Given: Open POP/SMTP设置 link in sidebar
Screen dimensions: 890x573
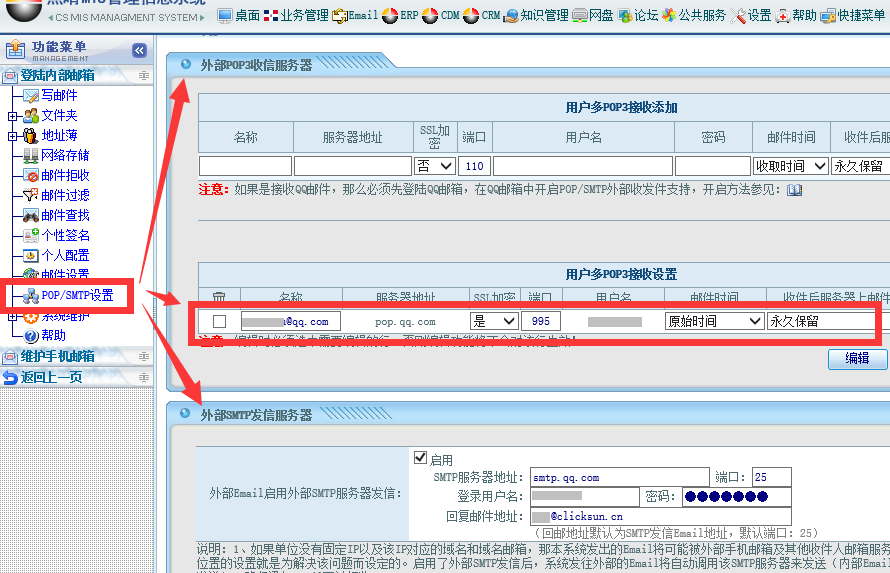Looking at the screenshot, I should click(x=77, y=295).
